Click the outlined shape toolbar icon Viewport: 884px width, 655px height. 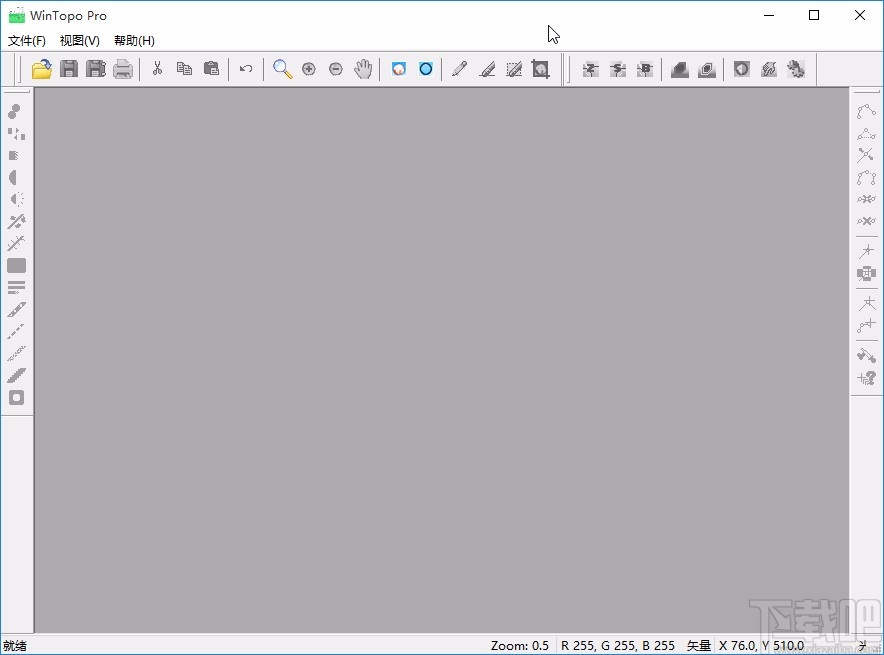[x=706, y=69]
